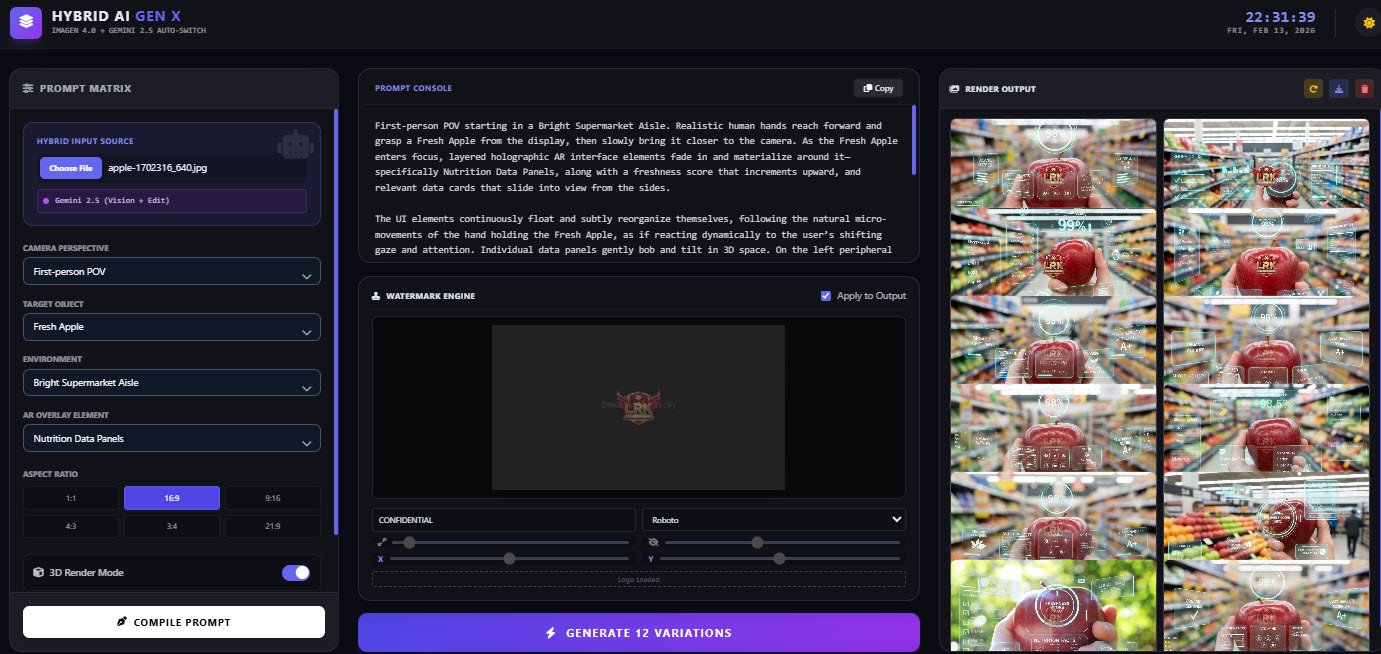Select the 16:9 aspect ratio
This screenshot has width=1381, height=654.
172,498
